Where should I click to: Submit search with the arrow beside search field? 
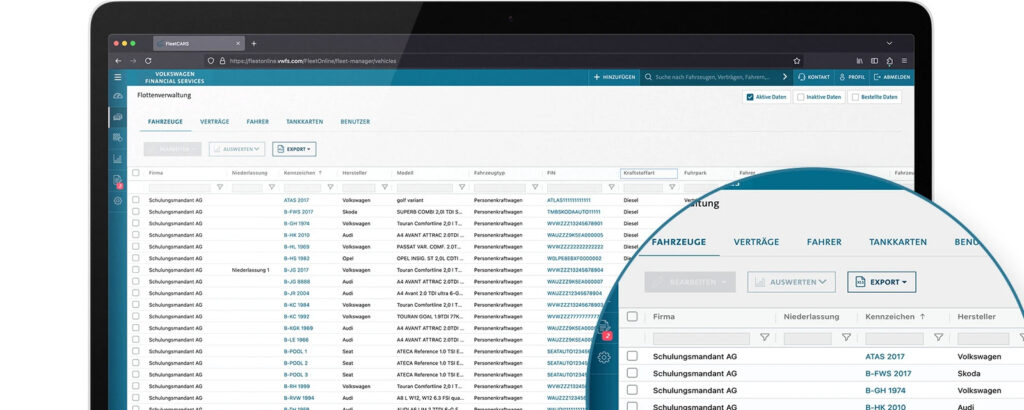coord(785,77)
